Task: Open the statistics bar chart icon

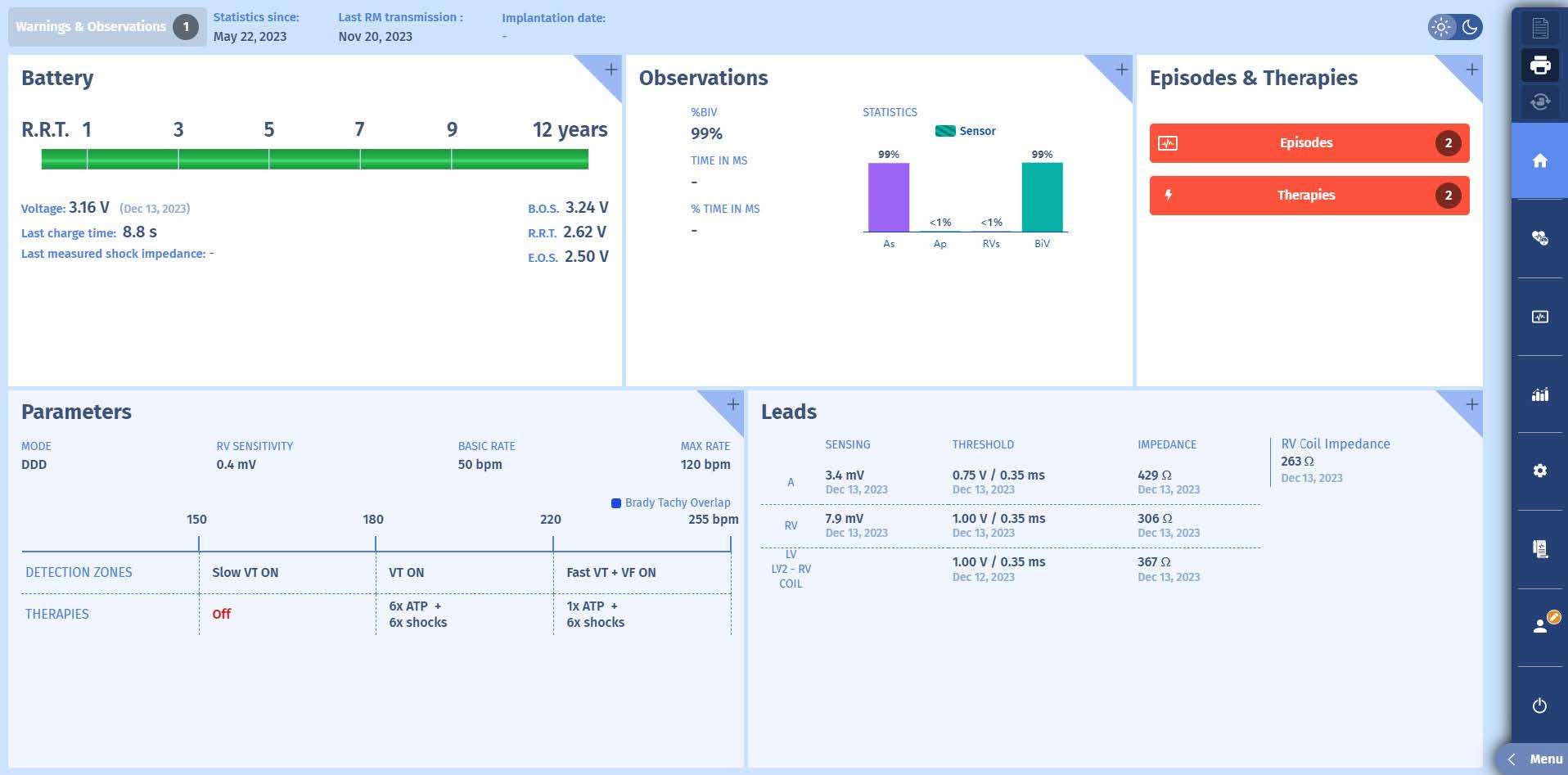Action: point(1539,394)
